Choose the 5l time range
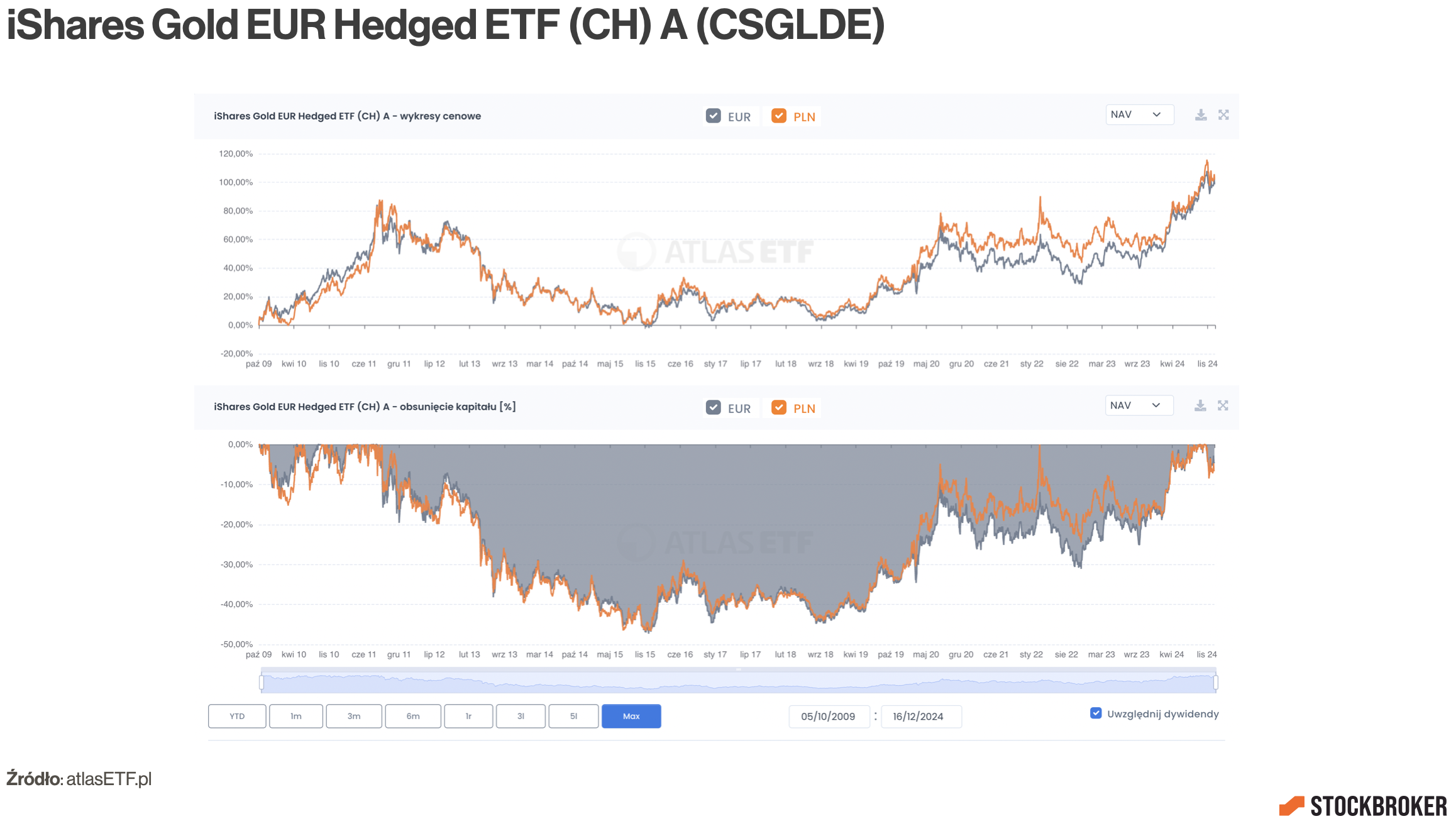Screen dimensions: 1456x826 coord(573,717)
